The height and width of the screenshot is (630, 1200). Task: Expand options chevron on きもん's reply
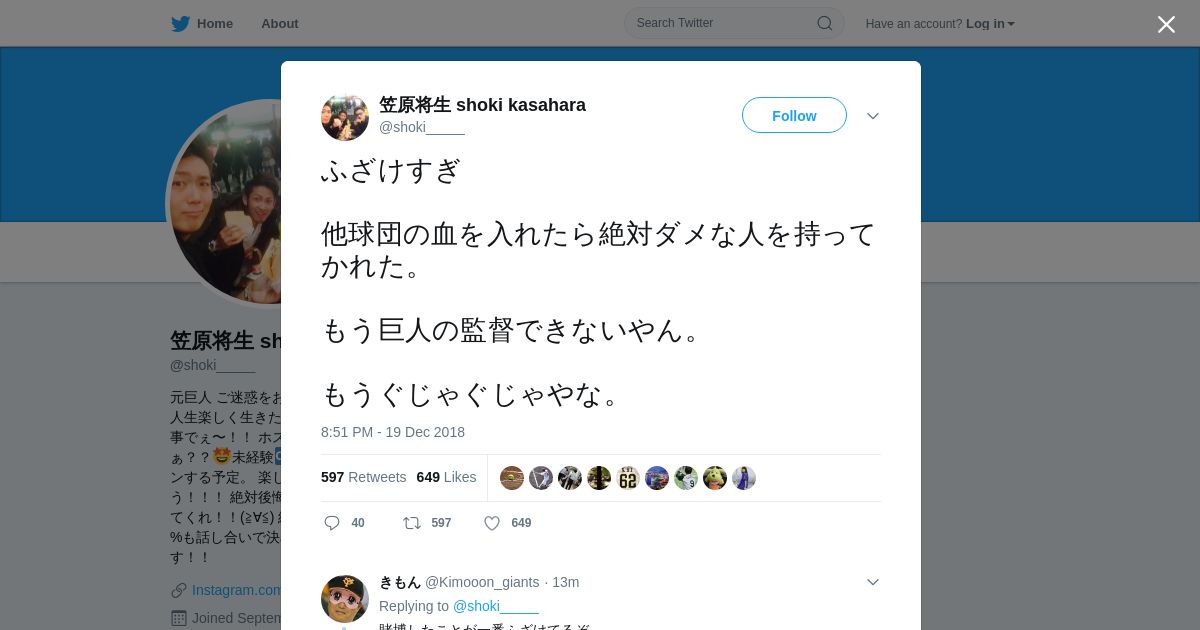(873, 582)
